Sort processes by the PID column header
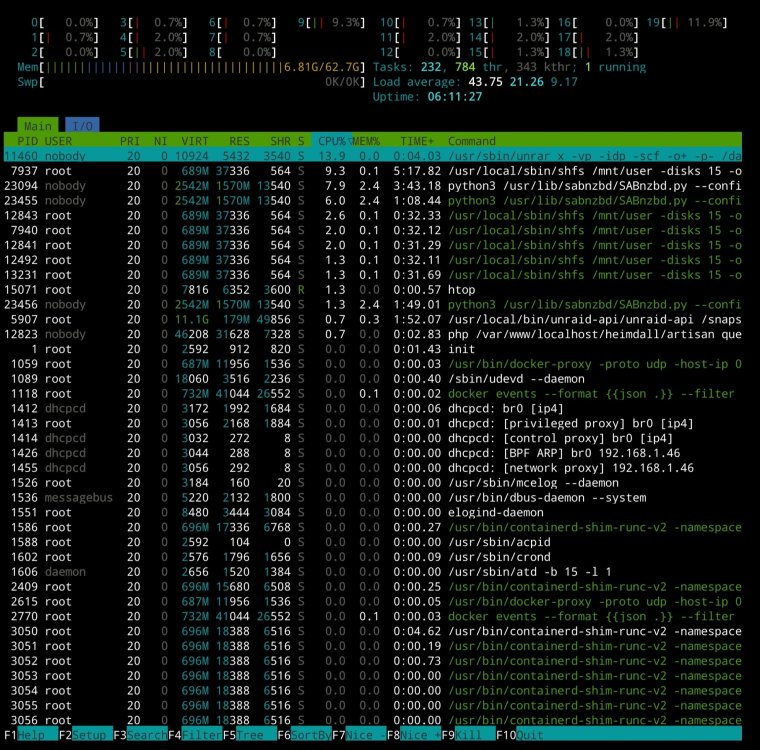The width and height of the screenshot is (760, 750). [x=27, y=141]
